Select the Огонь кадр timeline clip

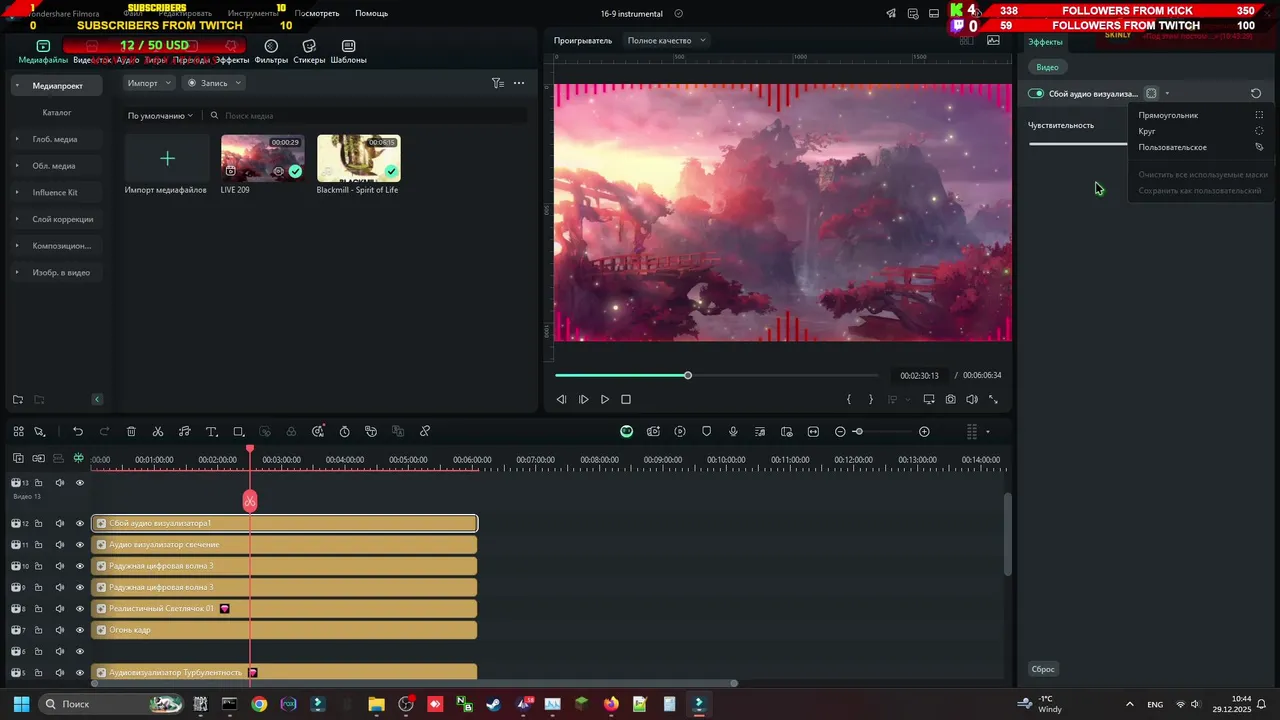click(284, 630)
